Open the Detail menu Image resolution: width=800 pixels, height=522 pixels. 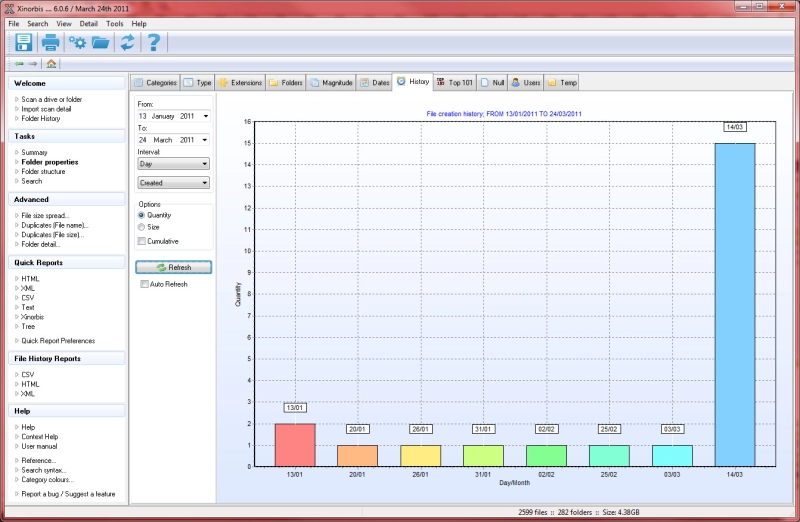tap(88, 23)
